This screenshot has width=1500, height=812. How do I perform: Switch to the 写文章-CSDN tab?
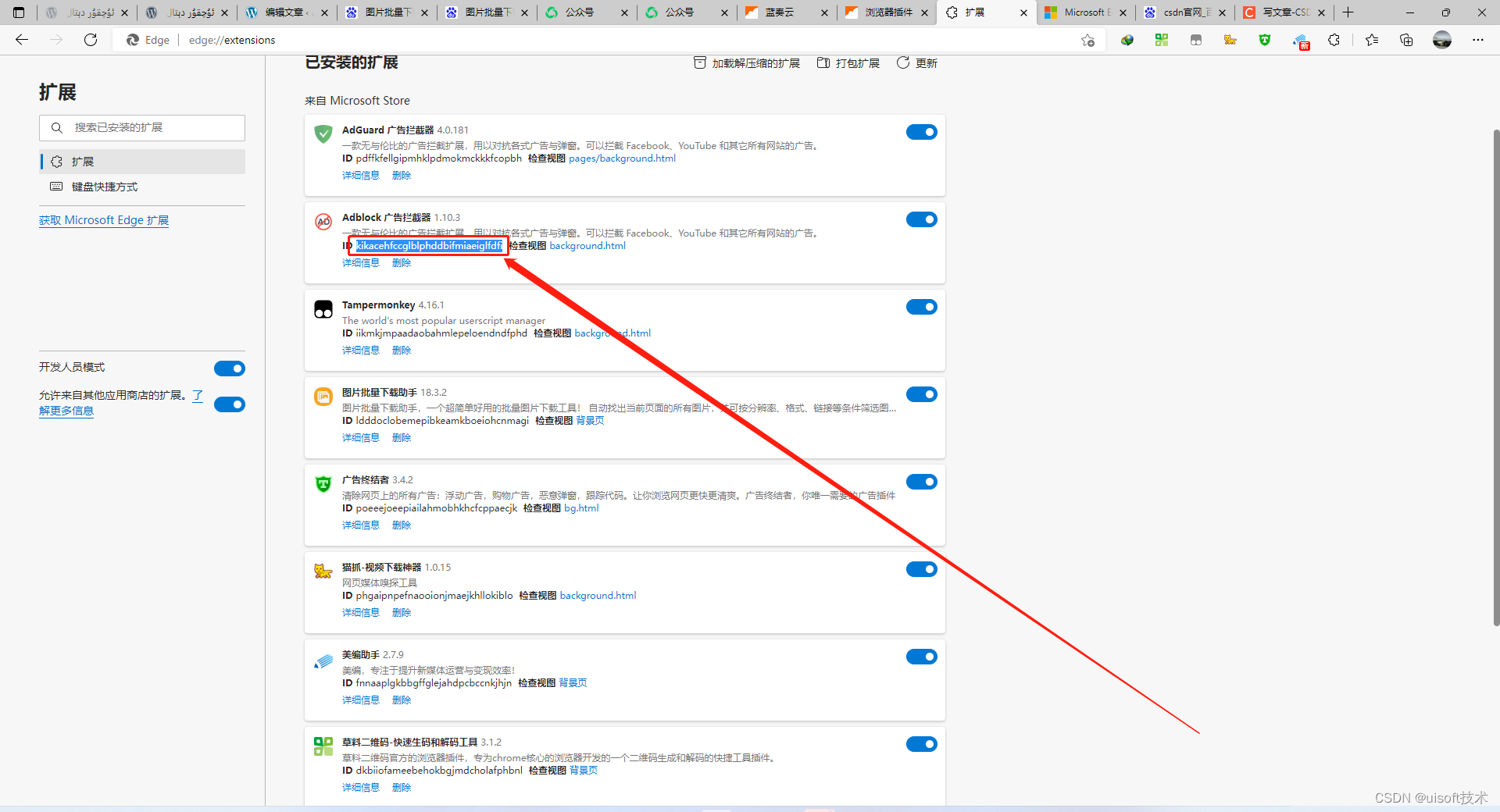(1286, 12)
